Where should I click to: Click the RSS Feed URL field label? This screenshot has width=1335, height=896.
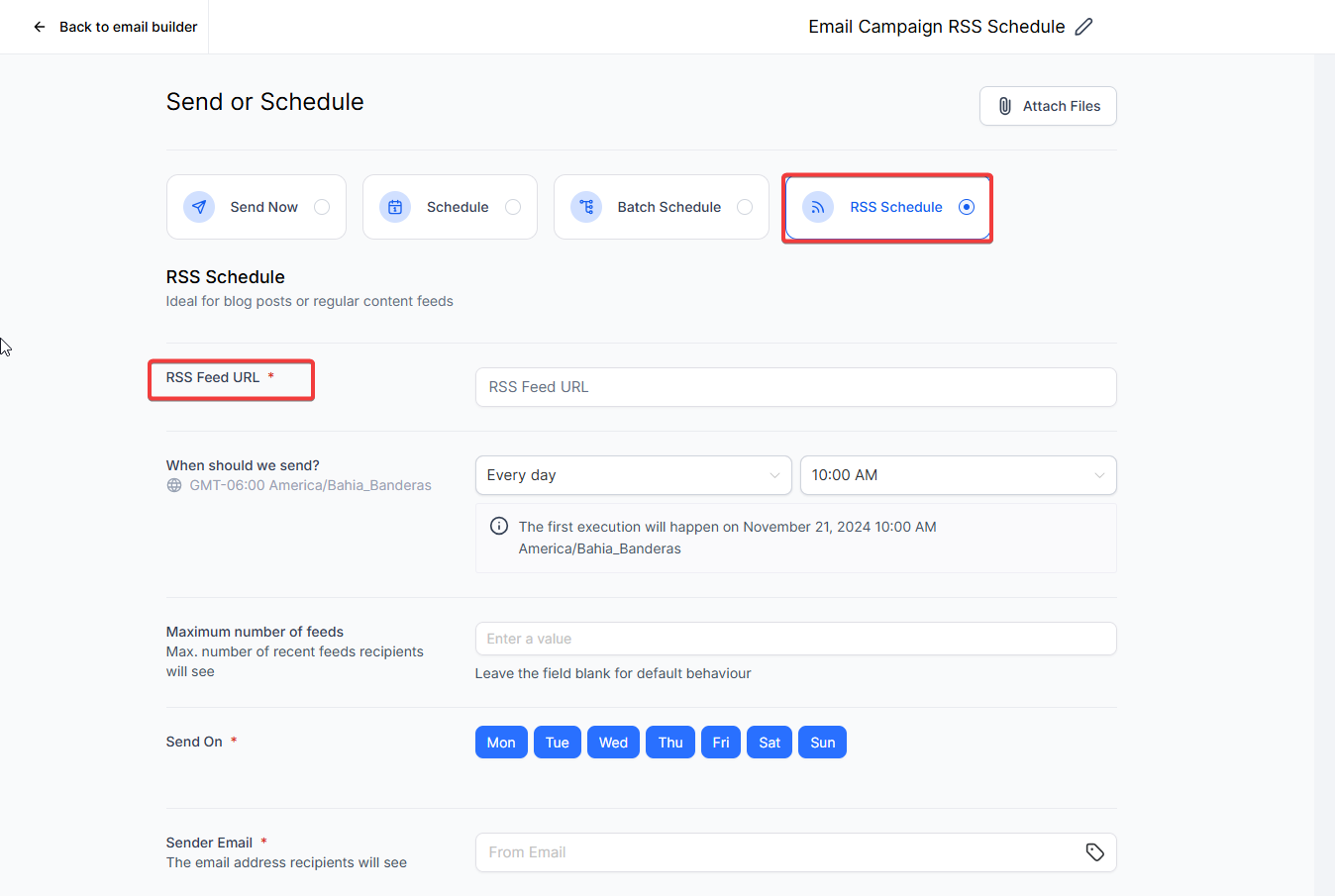coord(213,377)
